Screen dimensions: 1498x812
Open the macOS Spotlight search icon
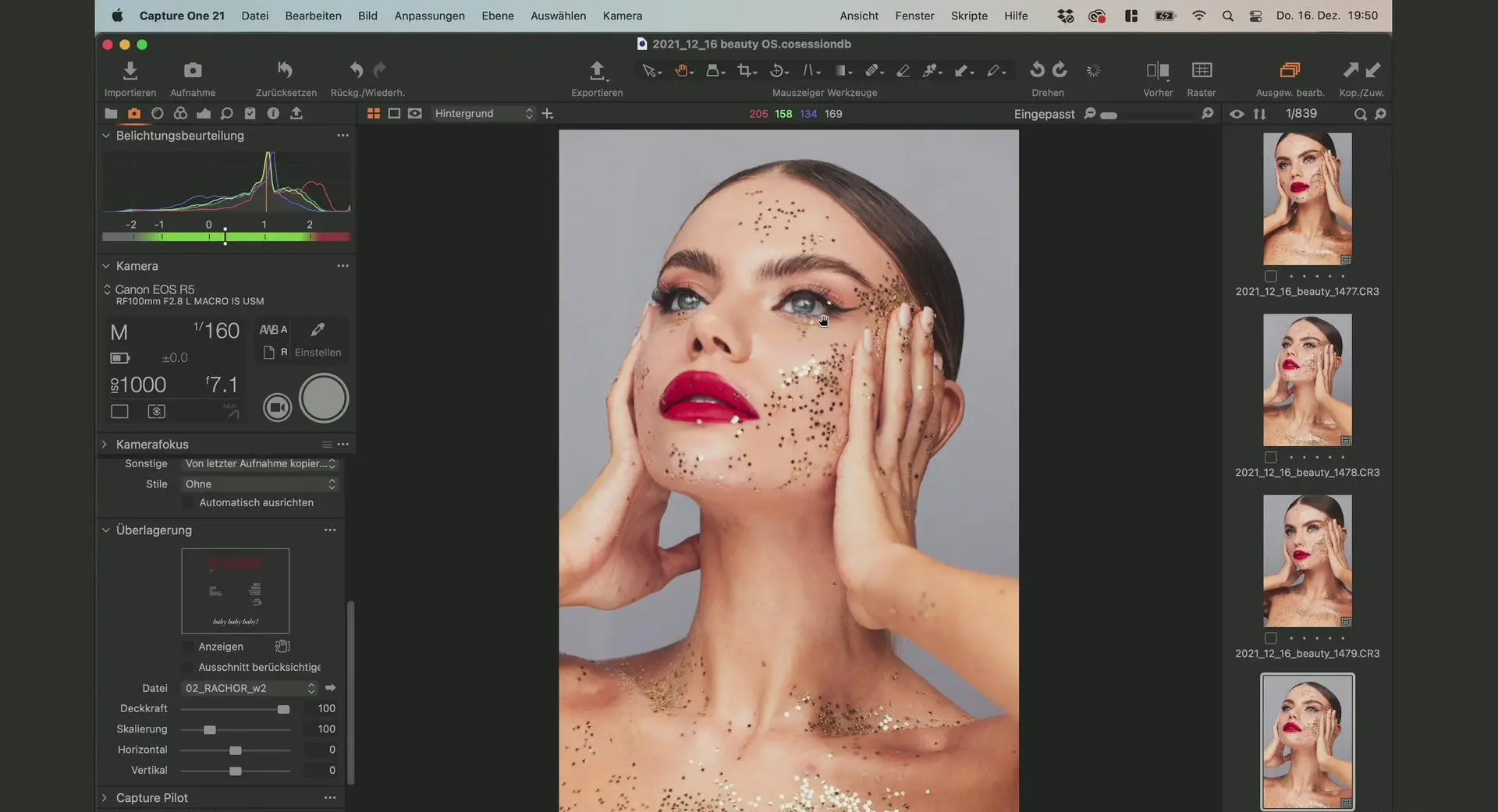click(x=1227, y=16)
